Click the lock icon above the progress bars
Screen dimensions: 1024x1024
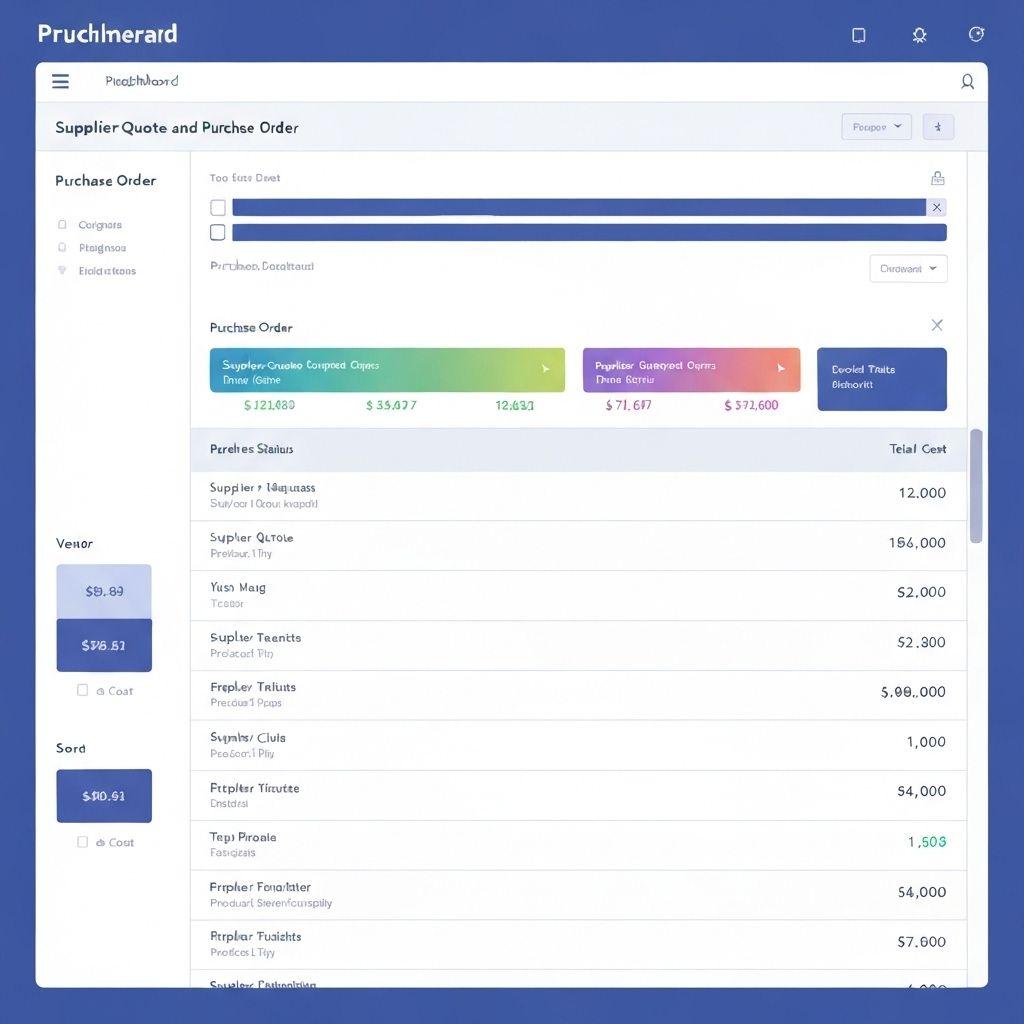coord(937,177)
